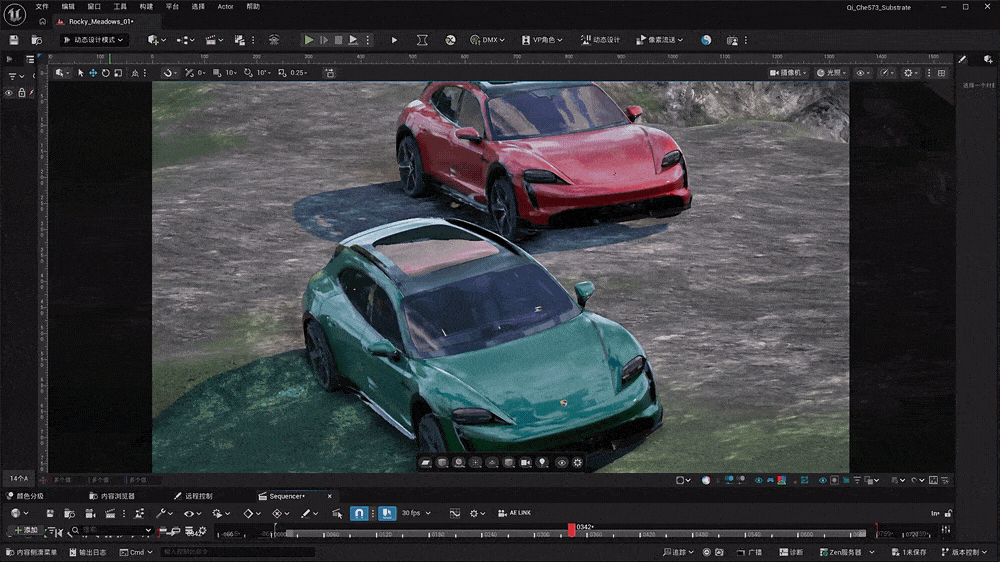Open the 工具 menu
Screen dimensions: 1000x562
point(120,6)
